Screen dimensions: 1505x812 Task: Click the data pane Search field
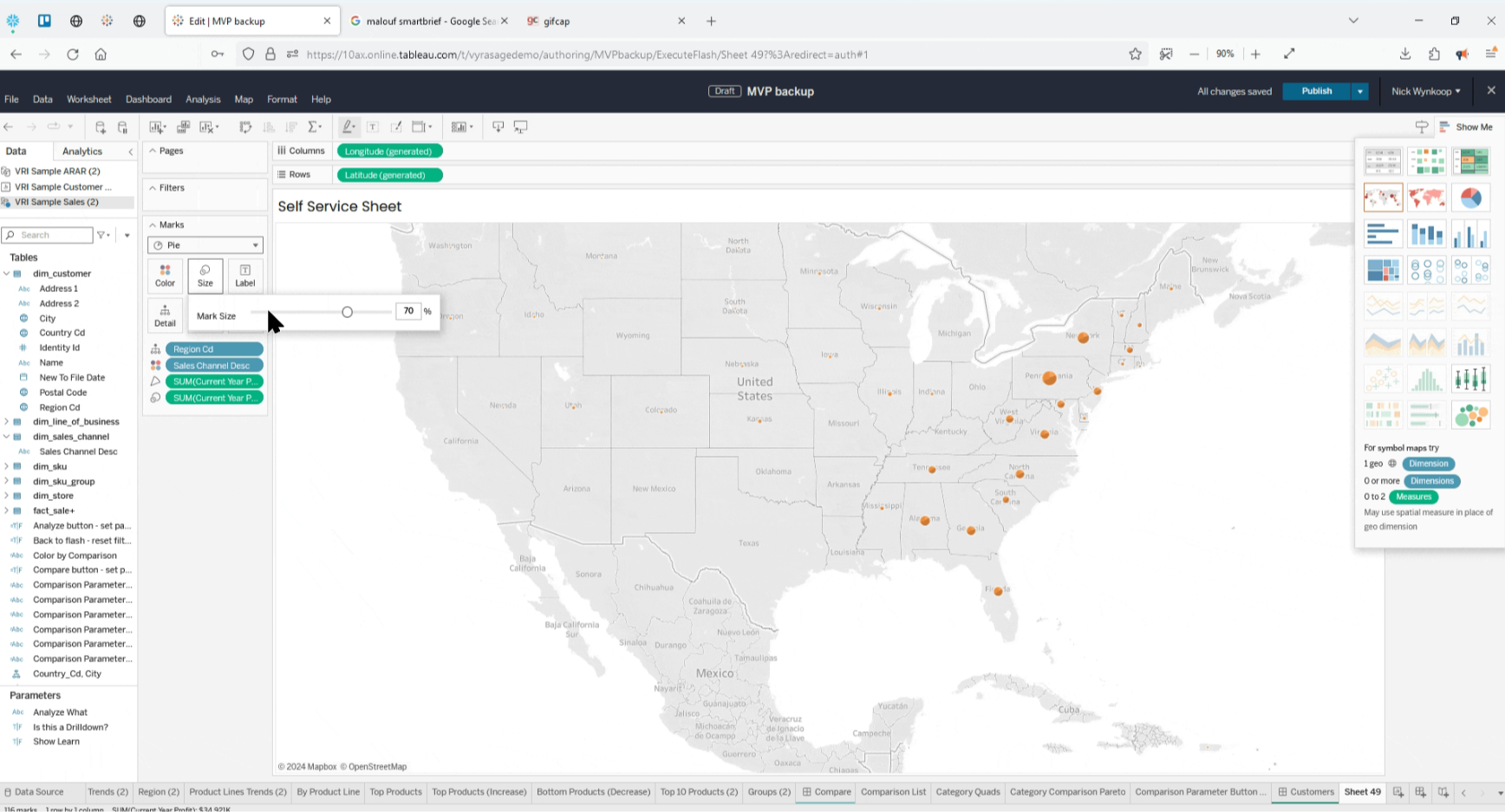pos(48,235)
